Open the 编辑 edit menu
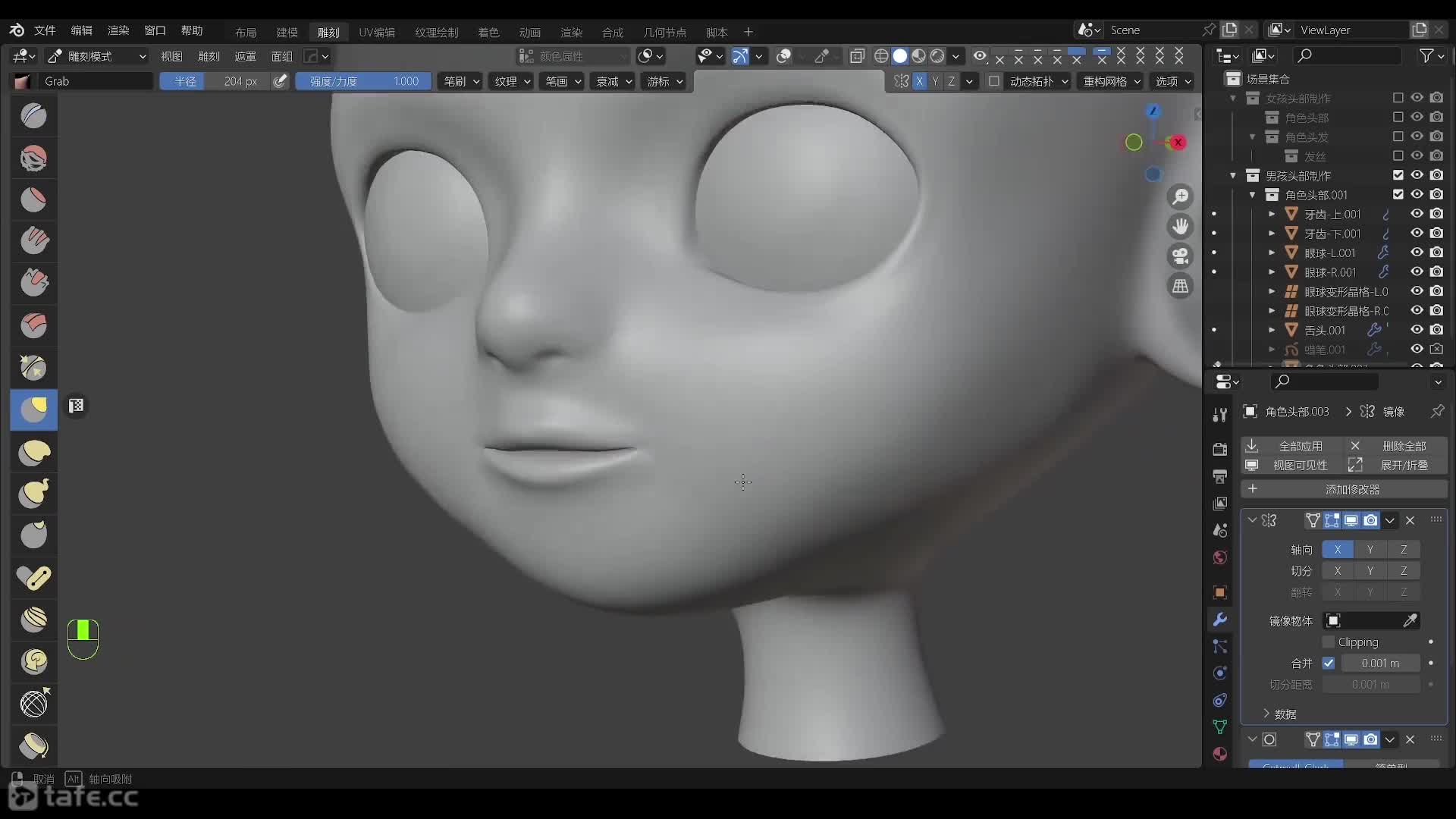 point(81,30)
